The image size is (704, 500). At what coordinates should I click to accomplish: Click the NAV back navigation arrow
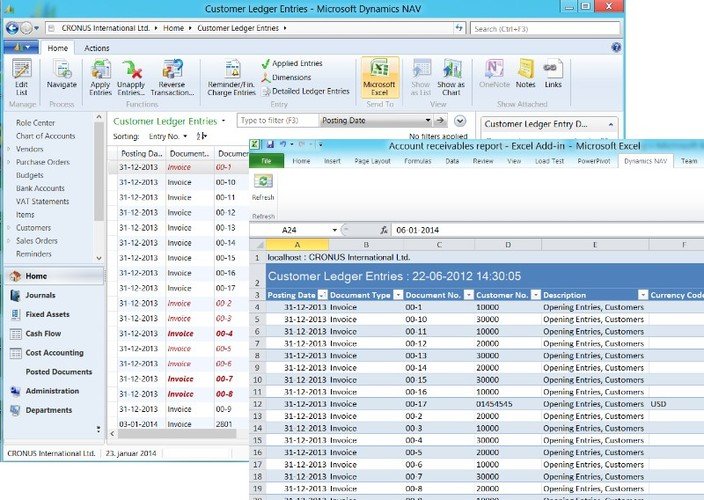[12, 28]
